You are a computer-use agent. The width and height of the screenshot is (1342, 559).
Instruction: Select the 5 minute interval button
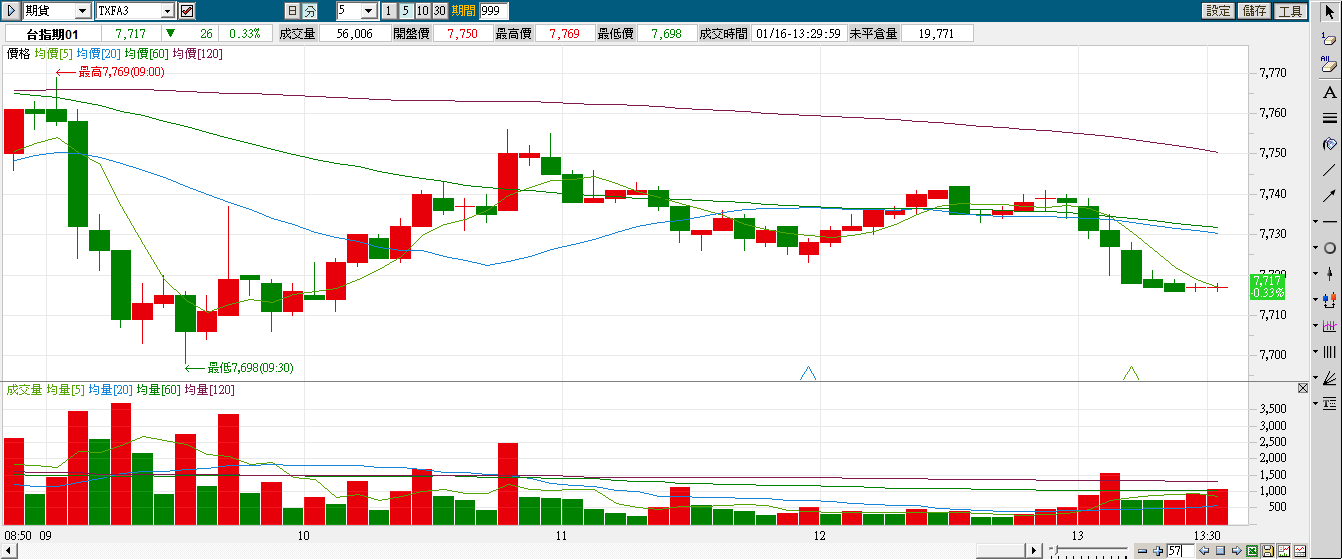(x=405, y=11)
